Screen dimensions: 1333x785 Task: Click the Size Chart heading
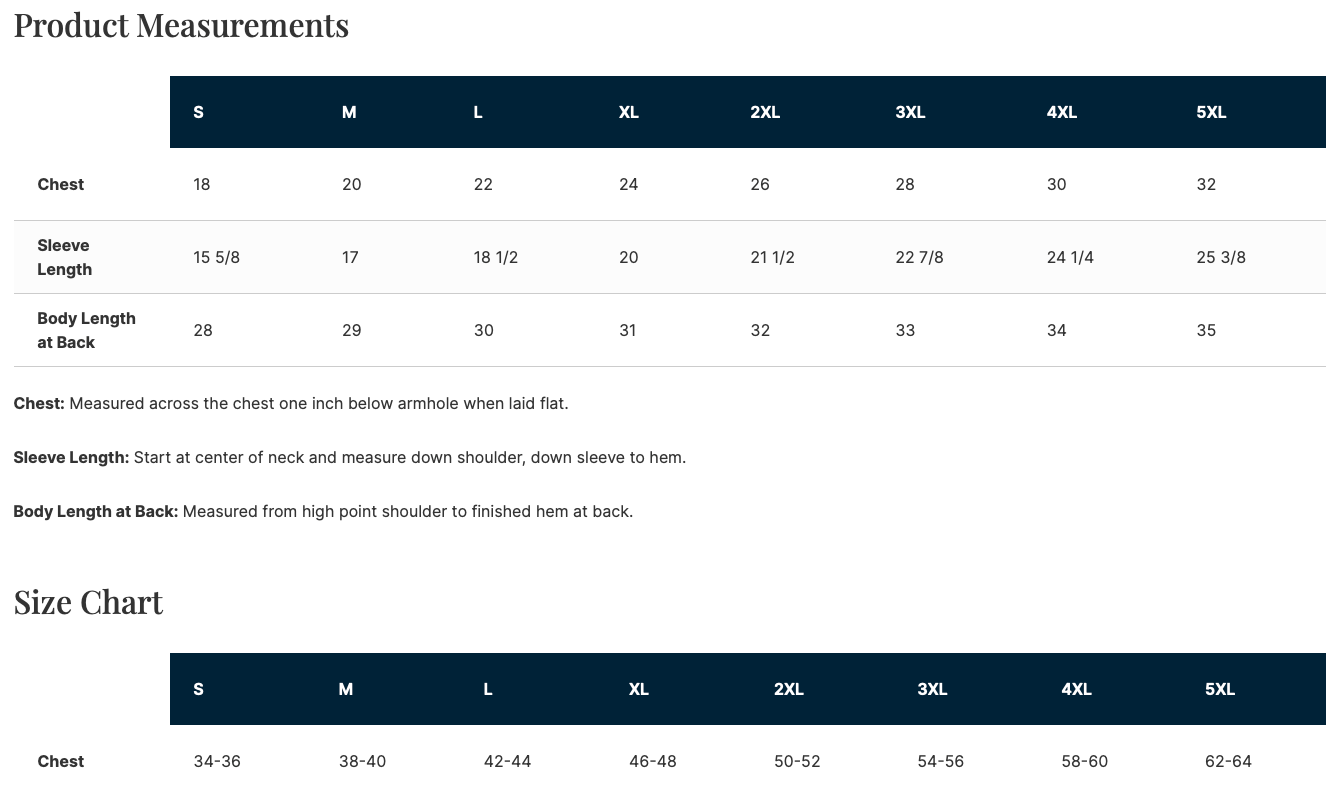(x=88, y=602)
